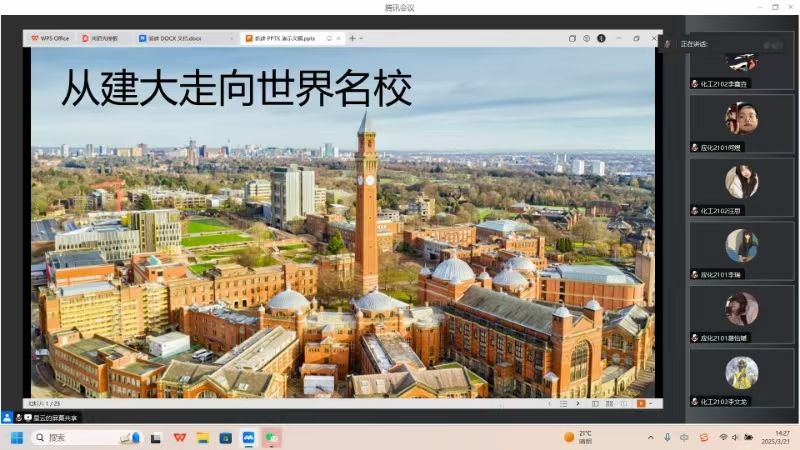Click the volume speaker tray icon

tap(735, 437)
